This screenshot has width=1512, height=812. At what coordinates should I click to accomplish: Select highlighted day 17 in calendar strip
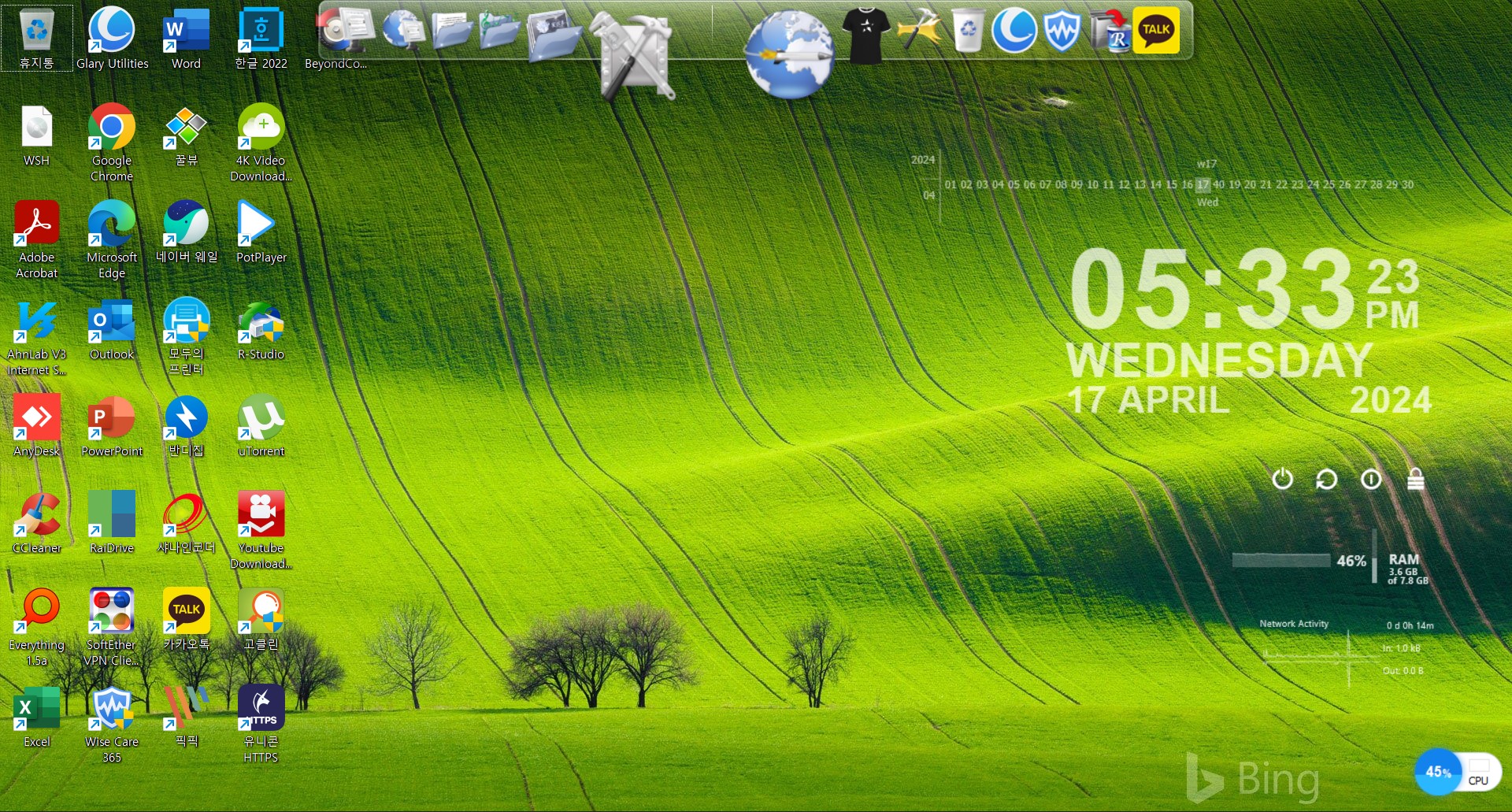tap(1203, 184)
